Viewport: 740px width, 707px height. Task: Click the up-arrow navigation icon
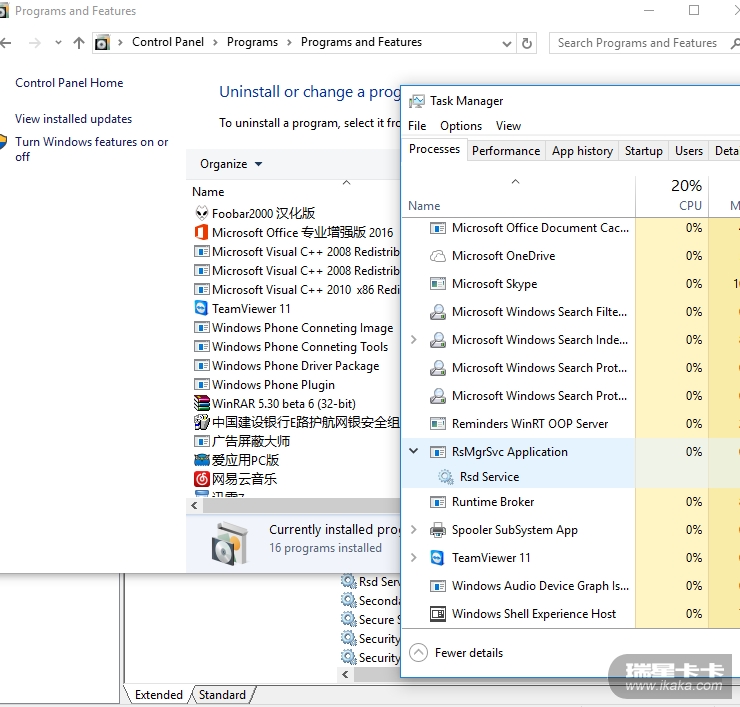[79, 43]
